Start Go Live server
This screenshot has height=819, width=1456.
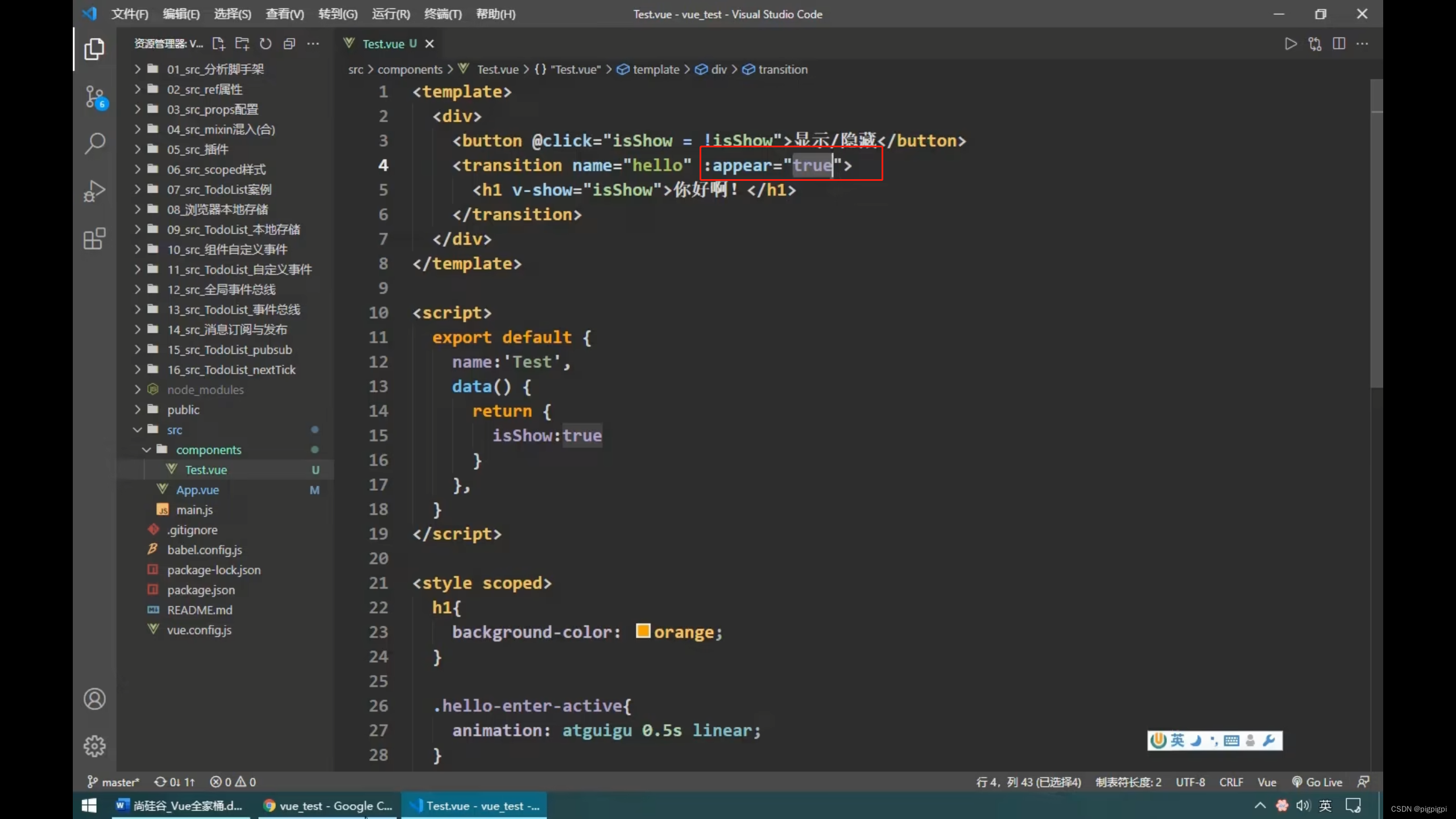point(1317,782)
